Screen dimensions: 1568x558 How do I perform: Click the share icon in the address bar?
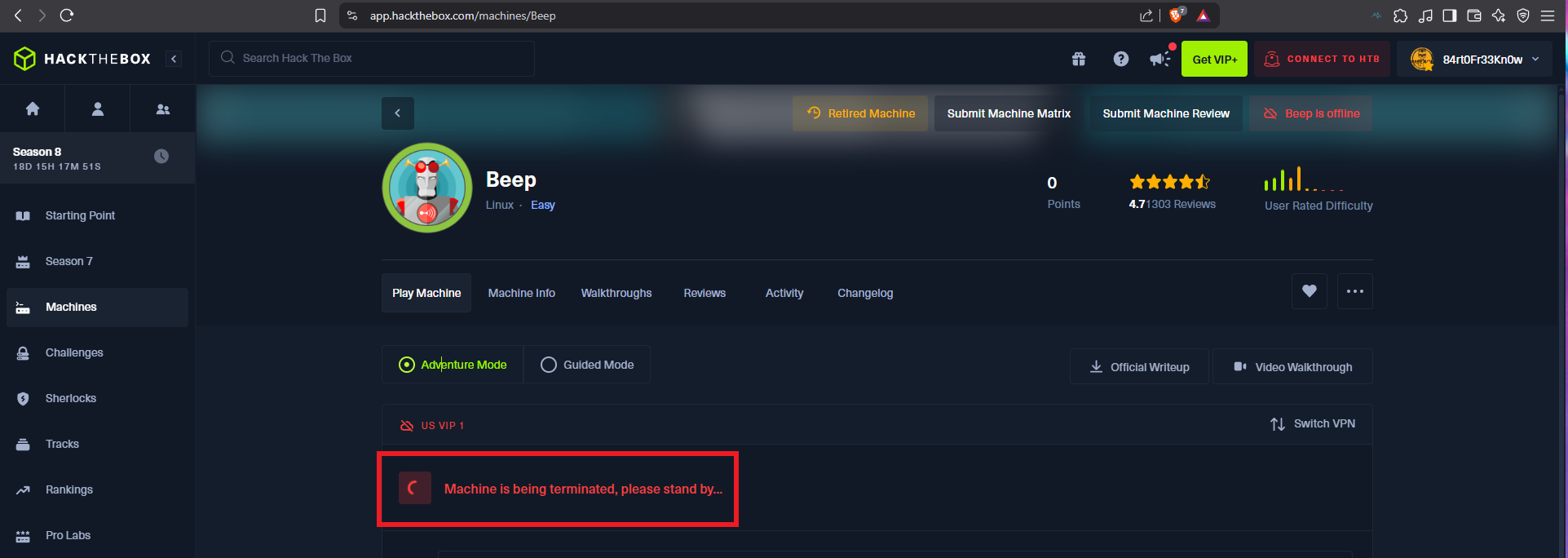1146,15
